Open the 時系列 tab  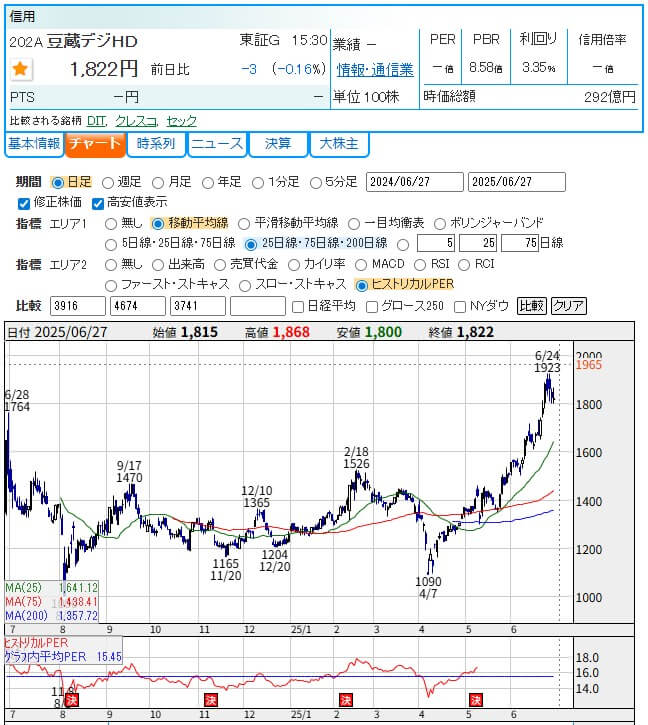[x=156, y=144]
